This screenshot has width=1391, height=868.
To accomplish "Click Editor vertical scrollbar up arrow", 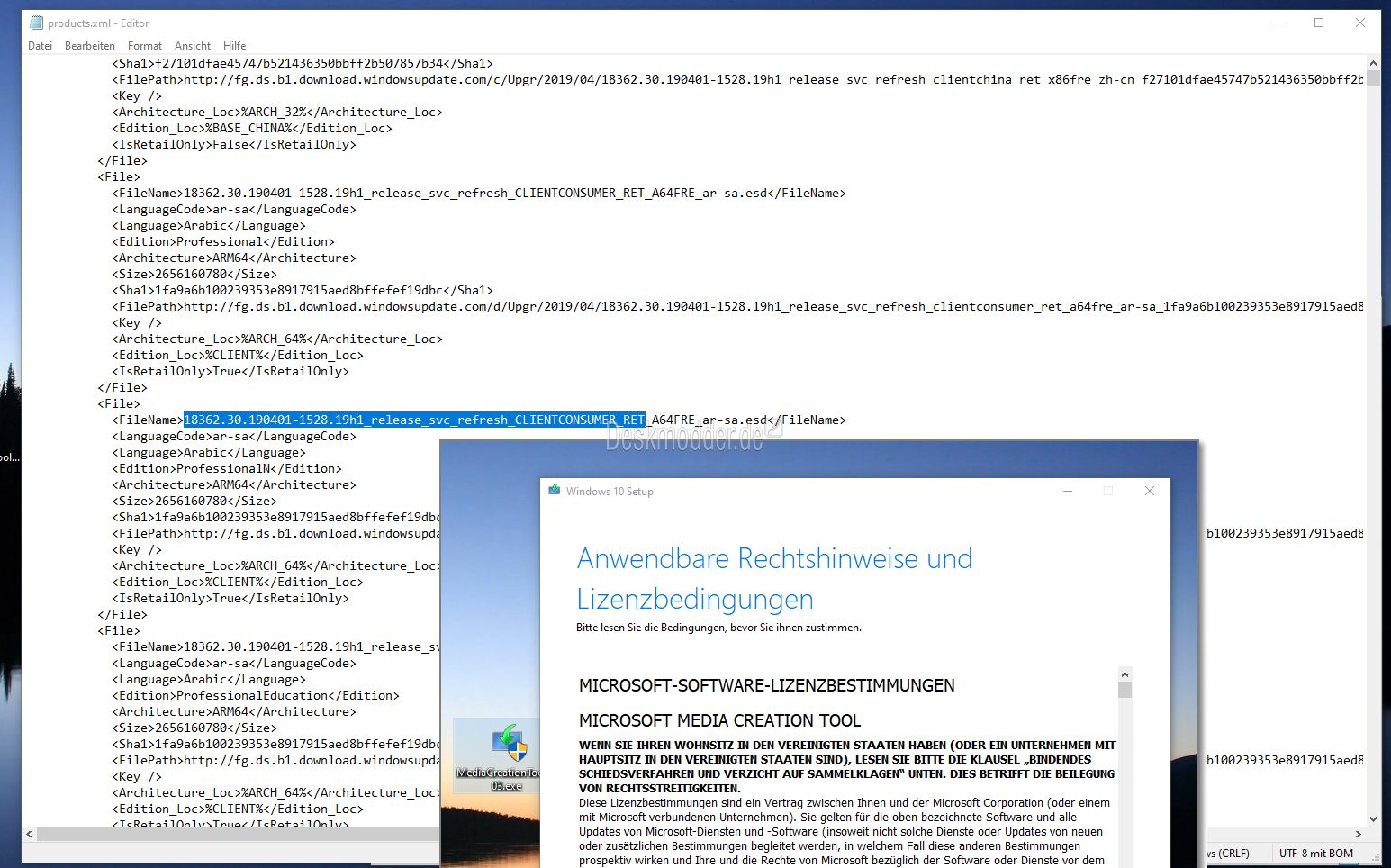I will 1373,63.
